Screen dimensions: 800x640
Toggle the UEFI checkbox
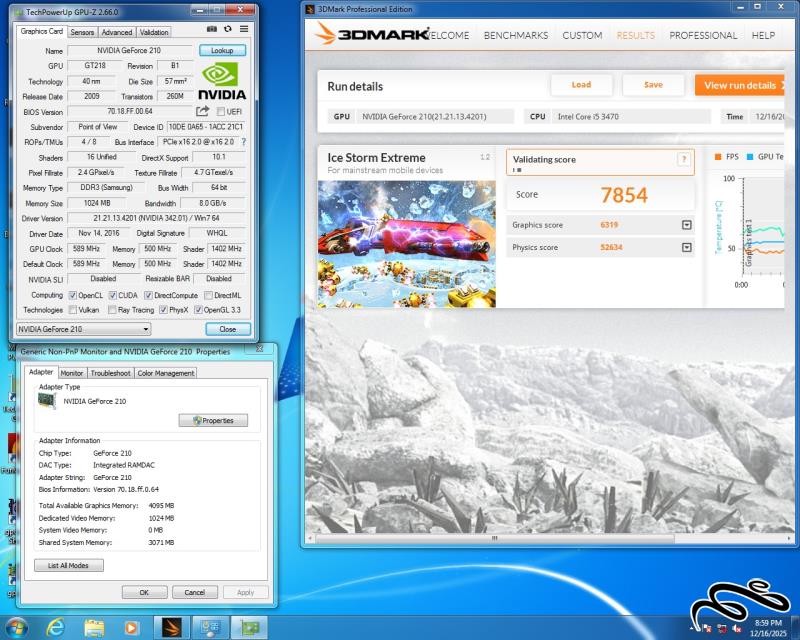pos(221,112)
